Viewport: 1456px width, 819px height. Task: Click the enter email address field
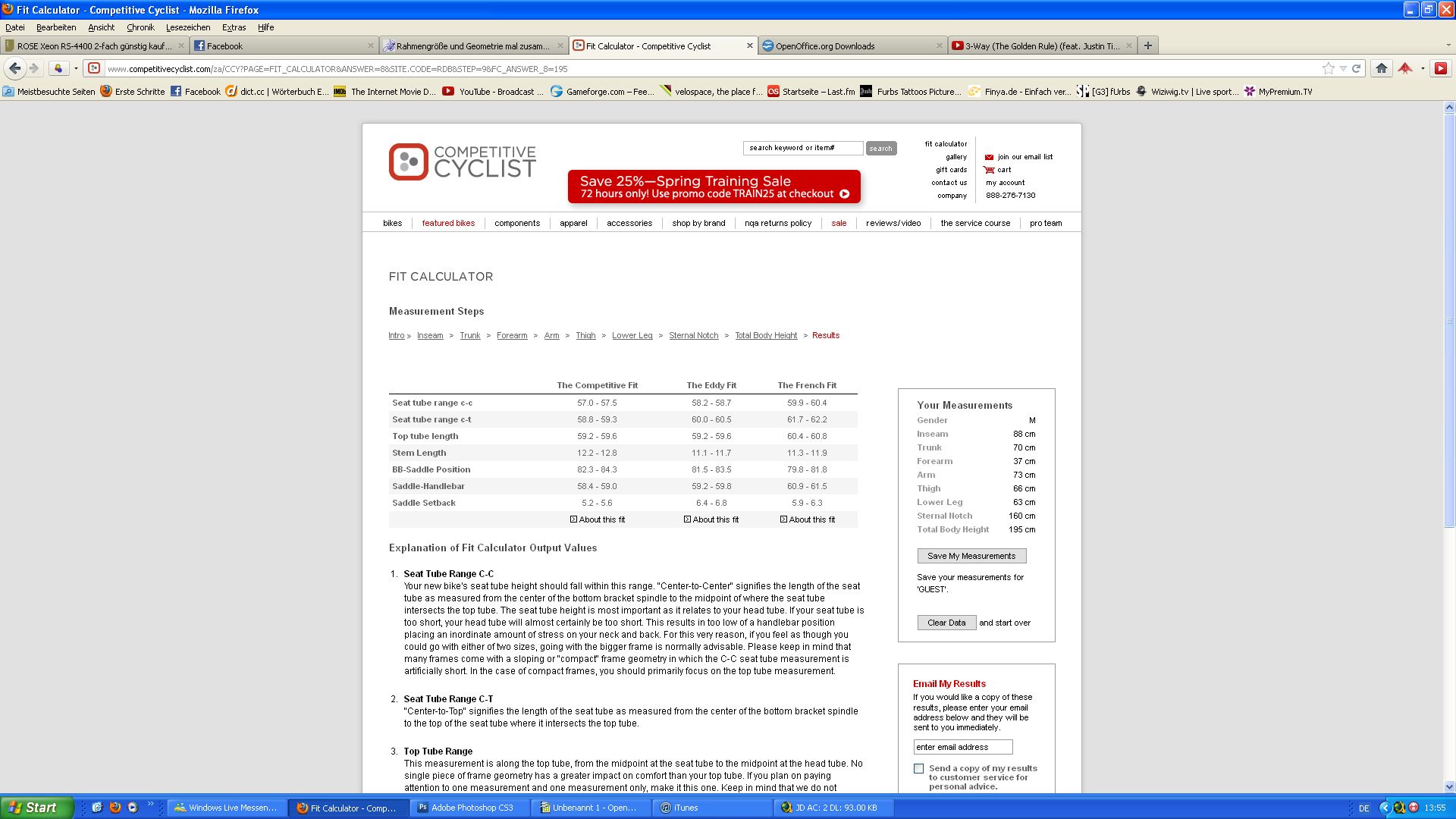click(963, 747)
